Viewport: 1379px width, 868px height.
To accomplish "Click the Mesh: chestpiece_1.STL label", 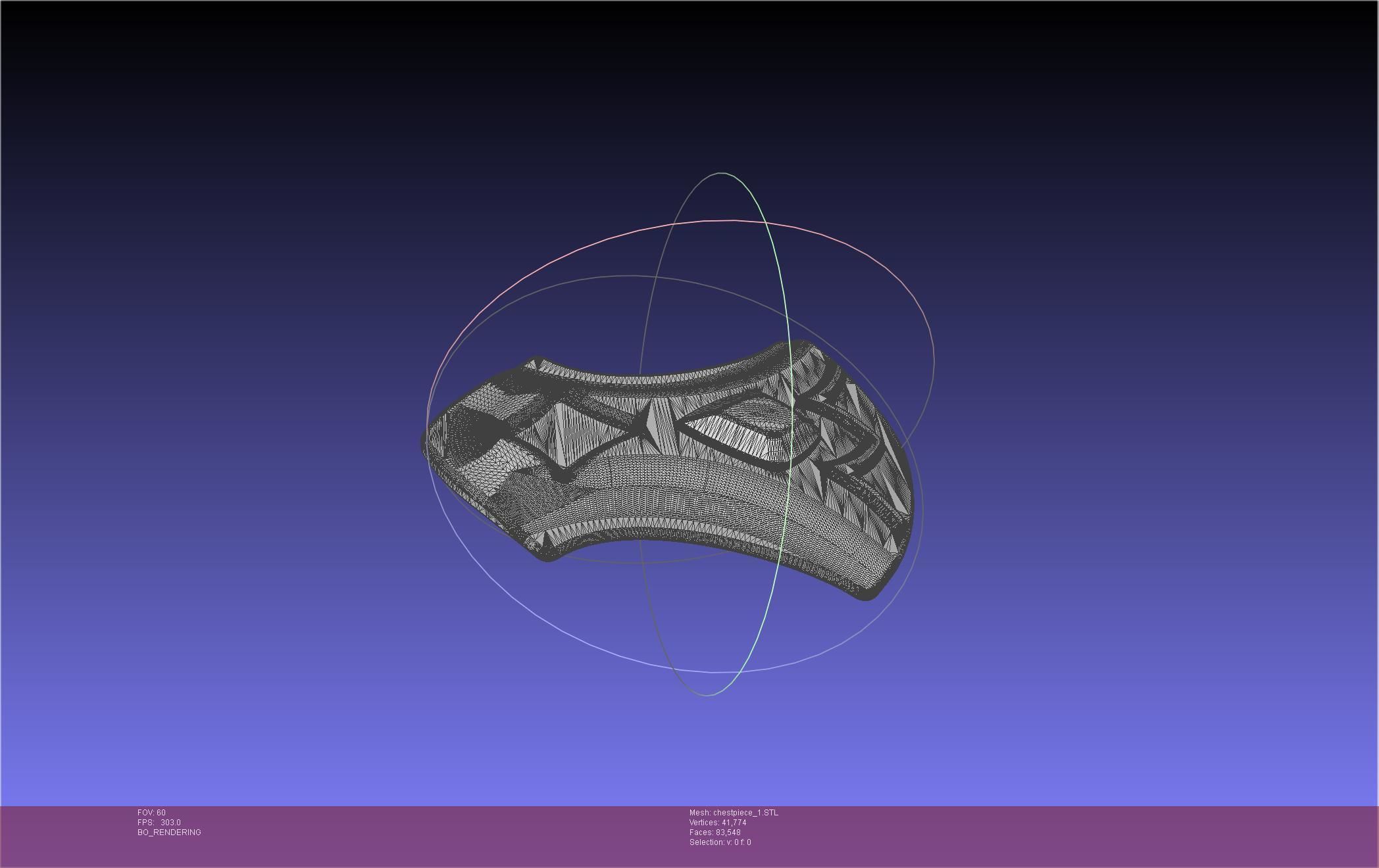I will coord(734,813).
